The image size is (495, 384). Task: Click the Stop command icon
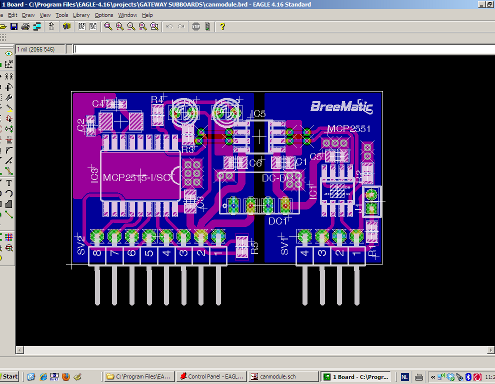pos(196,27)
